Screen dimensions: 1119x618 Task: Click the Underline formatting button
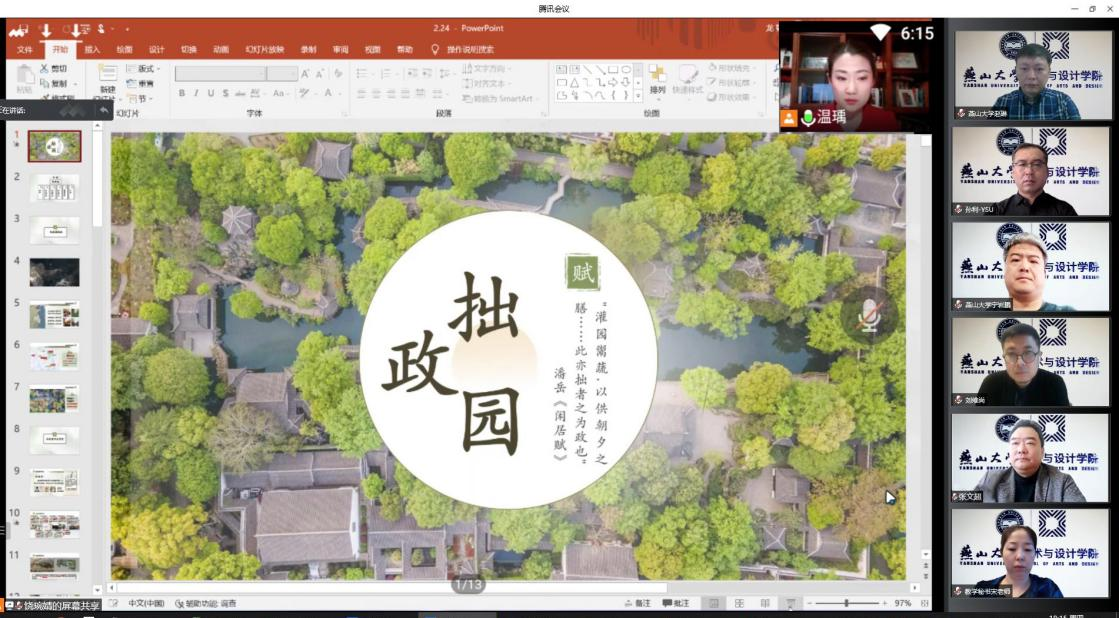point(210,93)
